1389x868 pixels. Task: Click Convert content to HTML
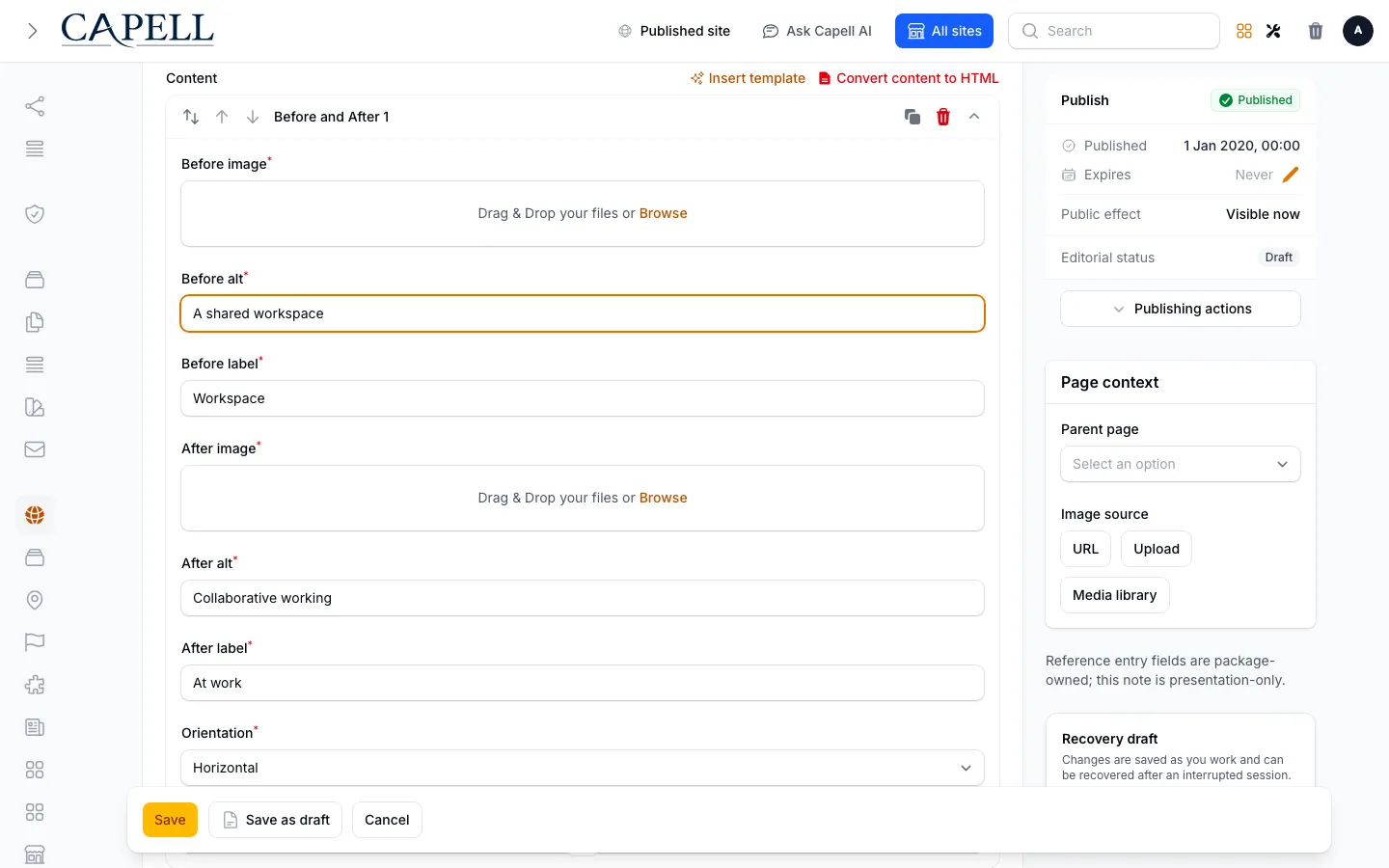[909, 78]
